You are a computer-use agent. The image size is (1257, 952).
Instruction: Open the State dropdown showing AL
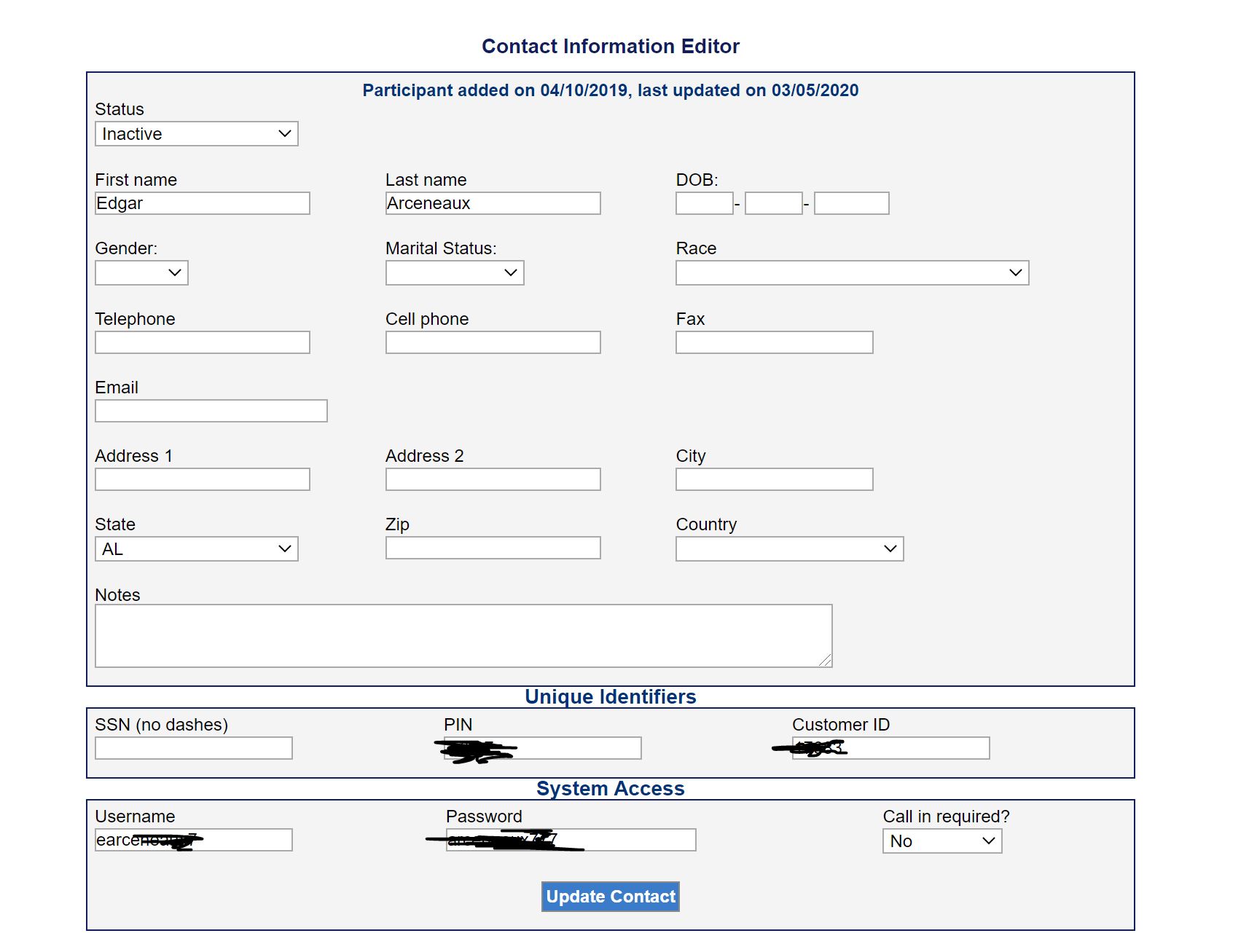pyautogui.click(x=196, y=549)
